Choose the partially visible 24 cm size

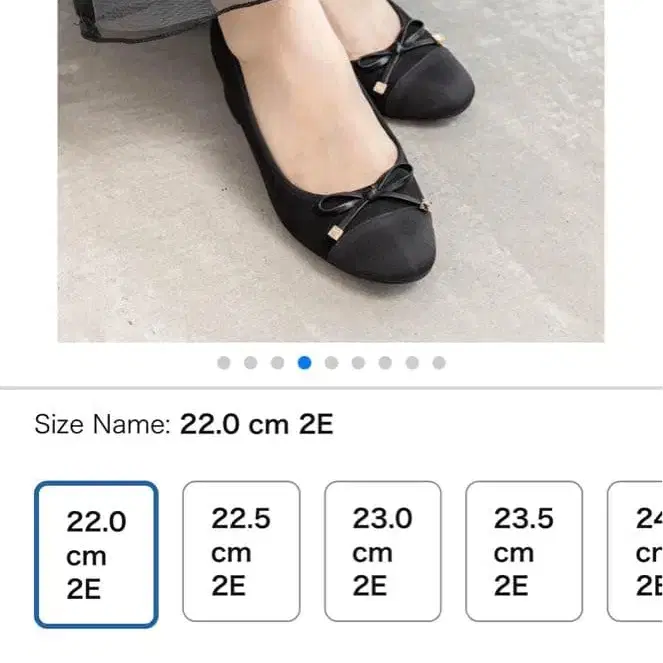click(635, 551)
